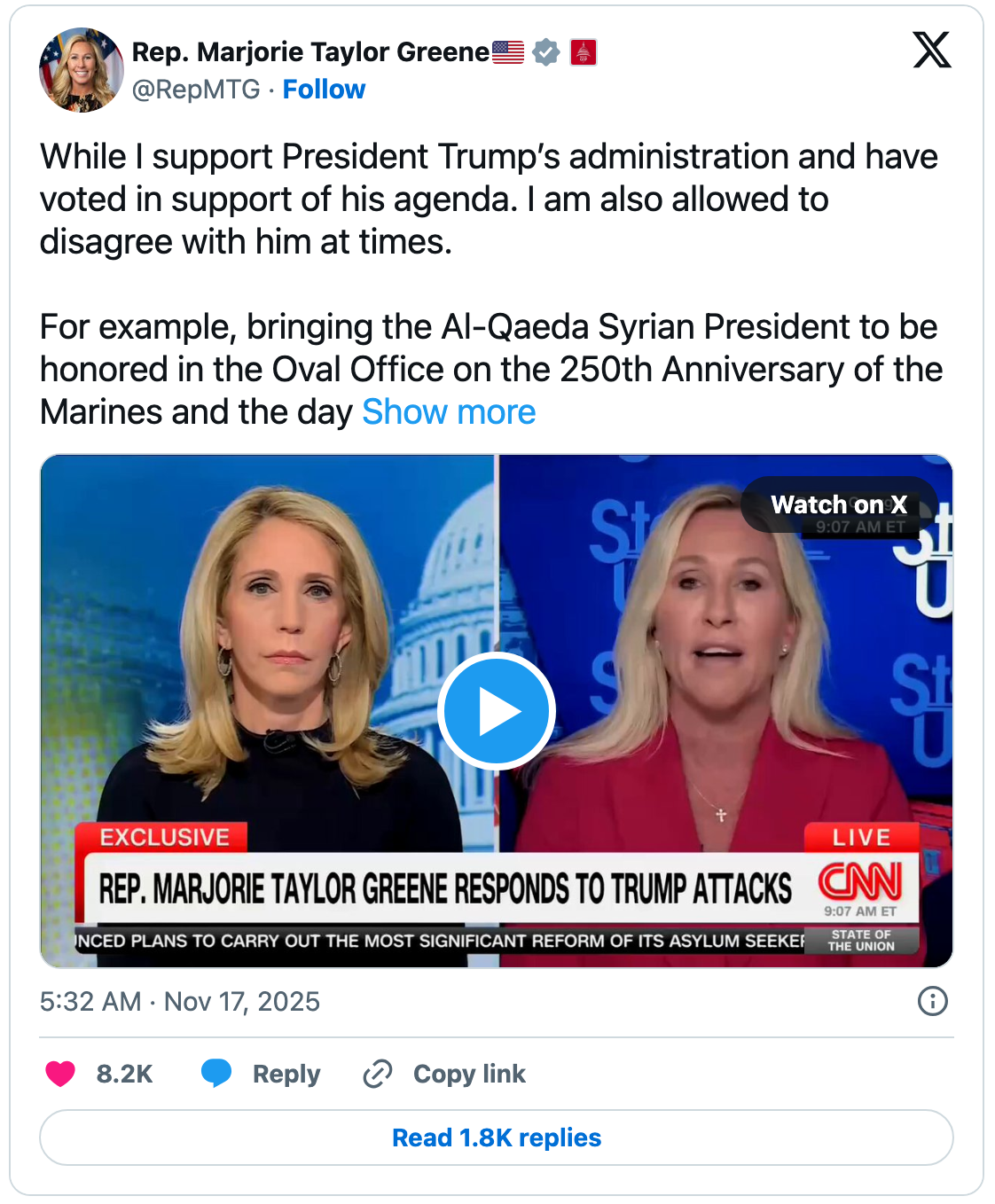Image resolution: width=995 pixels, height=1204 pixels.
Task: Like the tweet with the heart icon
Action: click(x=60, y=1074)
